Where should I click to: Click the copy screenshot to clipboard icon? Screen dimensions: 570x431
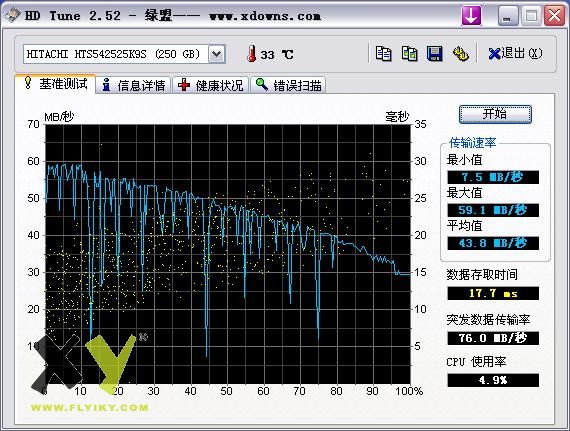pyautogui.click(x=409, y=54)
